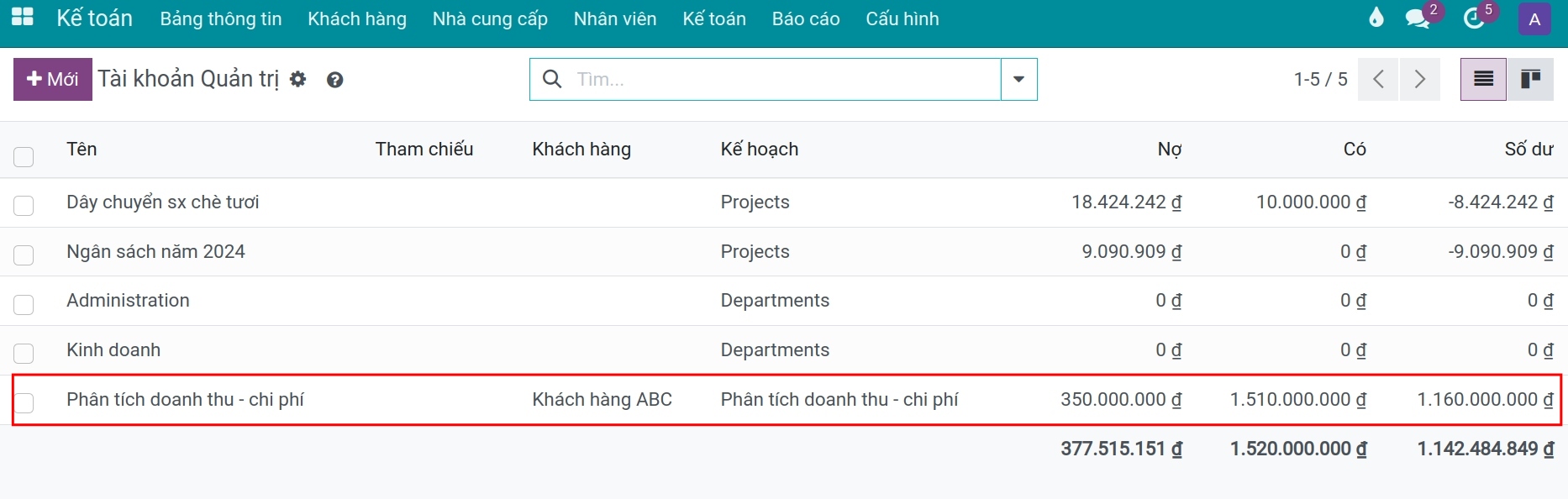Open Bảng thông tin menu
The image size is (1568, 499).
221,18
